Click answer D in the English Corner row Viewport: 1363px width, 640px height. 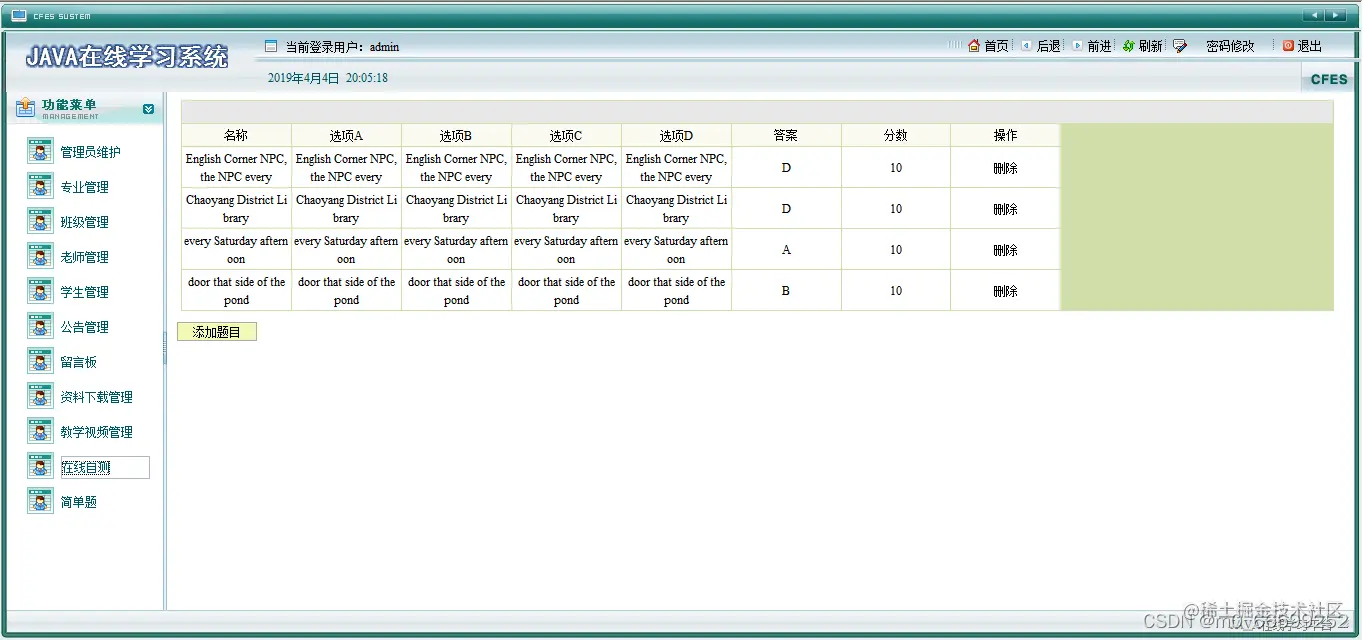[x=786, y=168]
